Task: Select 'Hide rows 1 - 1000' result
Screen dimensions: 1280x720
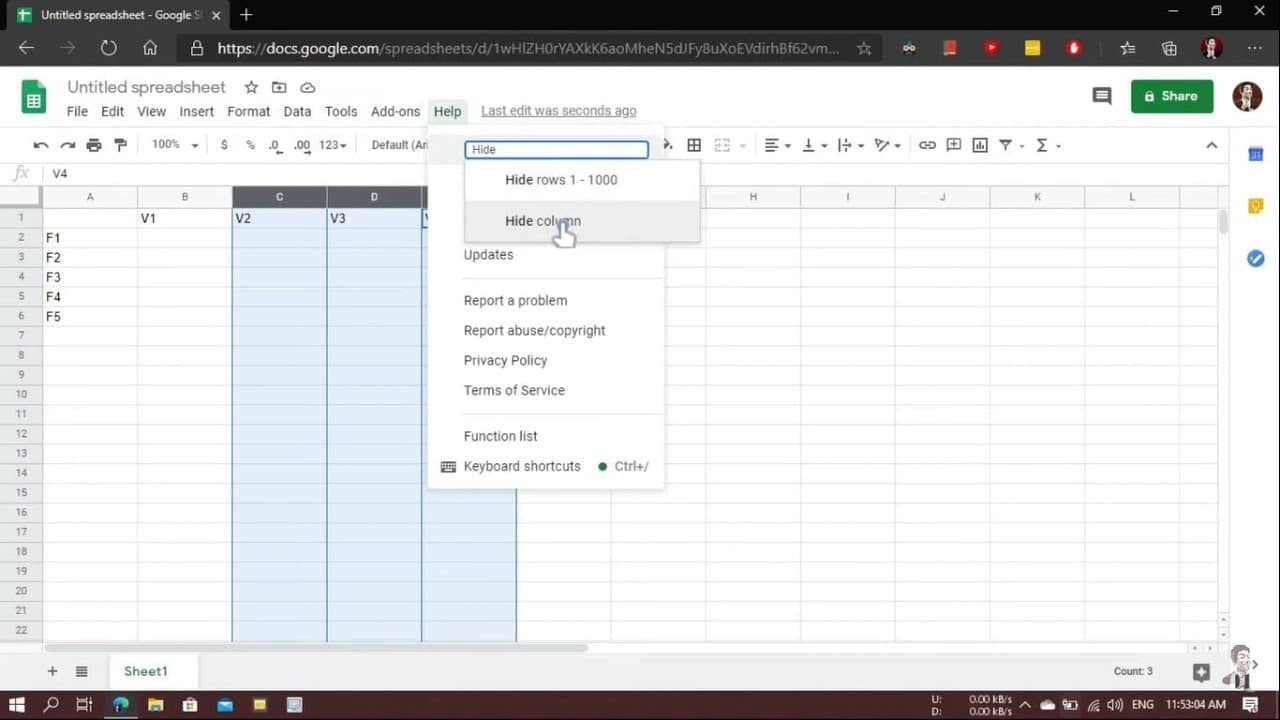Action: [x=561, y=180]
